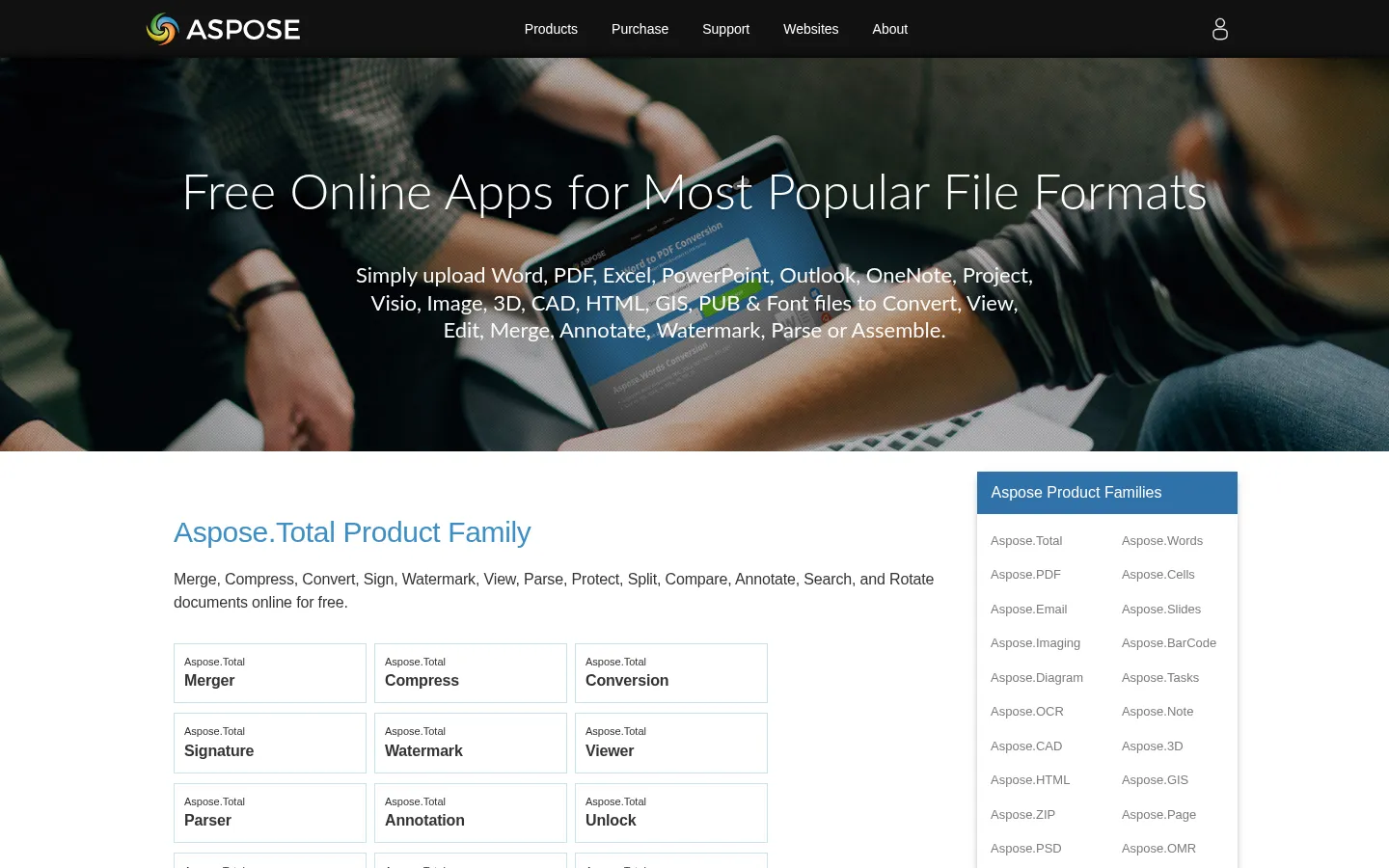Click the Aspose logo in header

(x=223, y=29)
